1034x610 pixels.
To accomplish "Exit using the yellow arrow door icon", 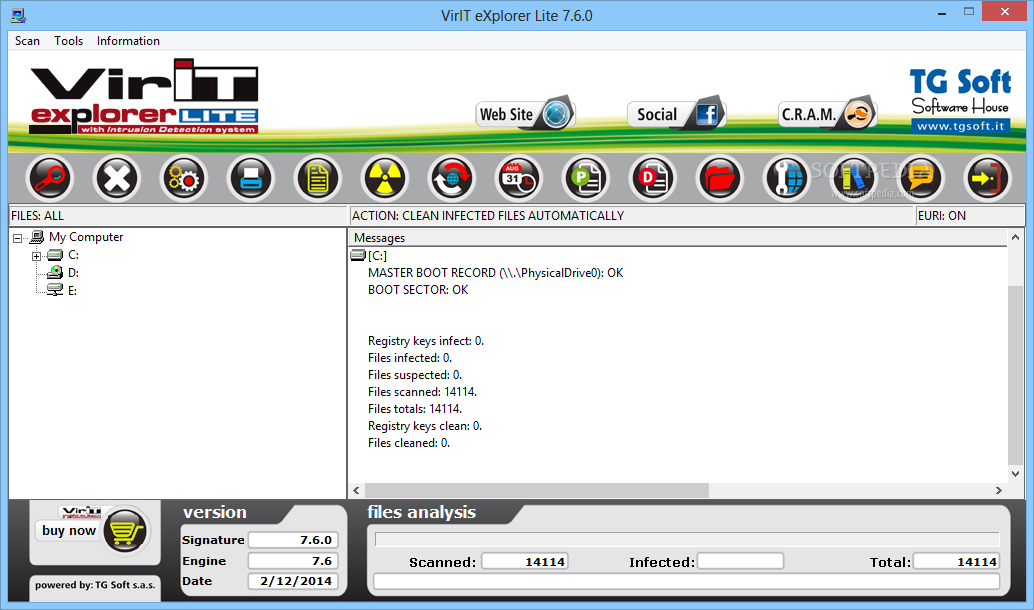I will pyautogui.click(x=987, y=178).
